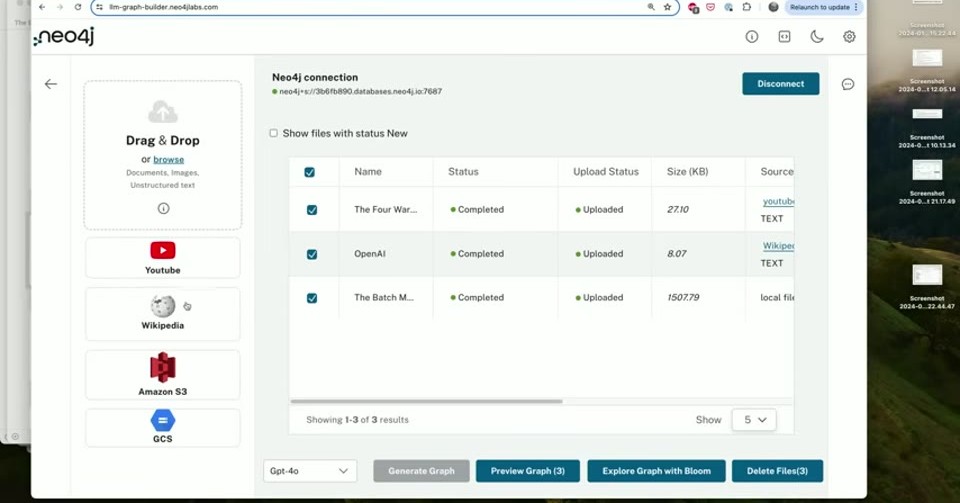Select the Wikipedia source tile
The width and height of the screenshot is (960, 503).
[162, 314]
